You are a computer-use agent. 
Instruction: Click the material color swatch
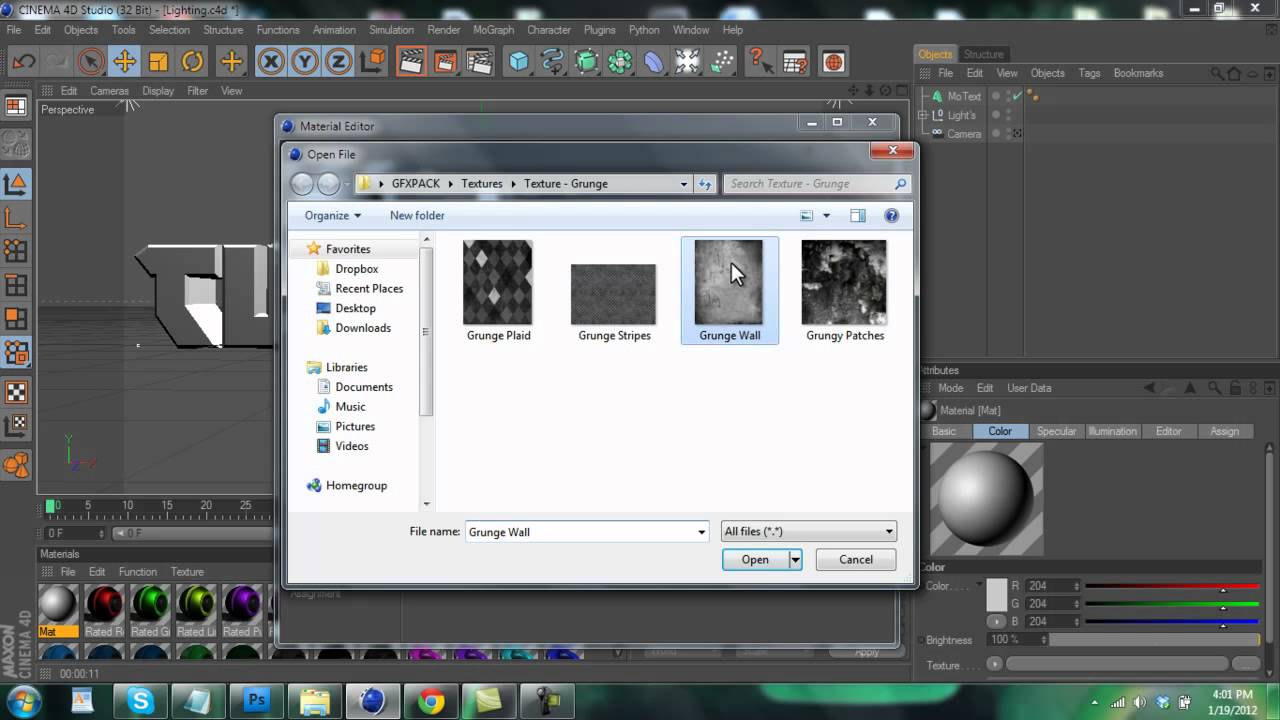tap(996, 594)
